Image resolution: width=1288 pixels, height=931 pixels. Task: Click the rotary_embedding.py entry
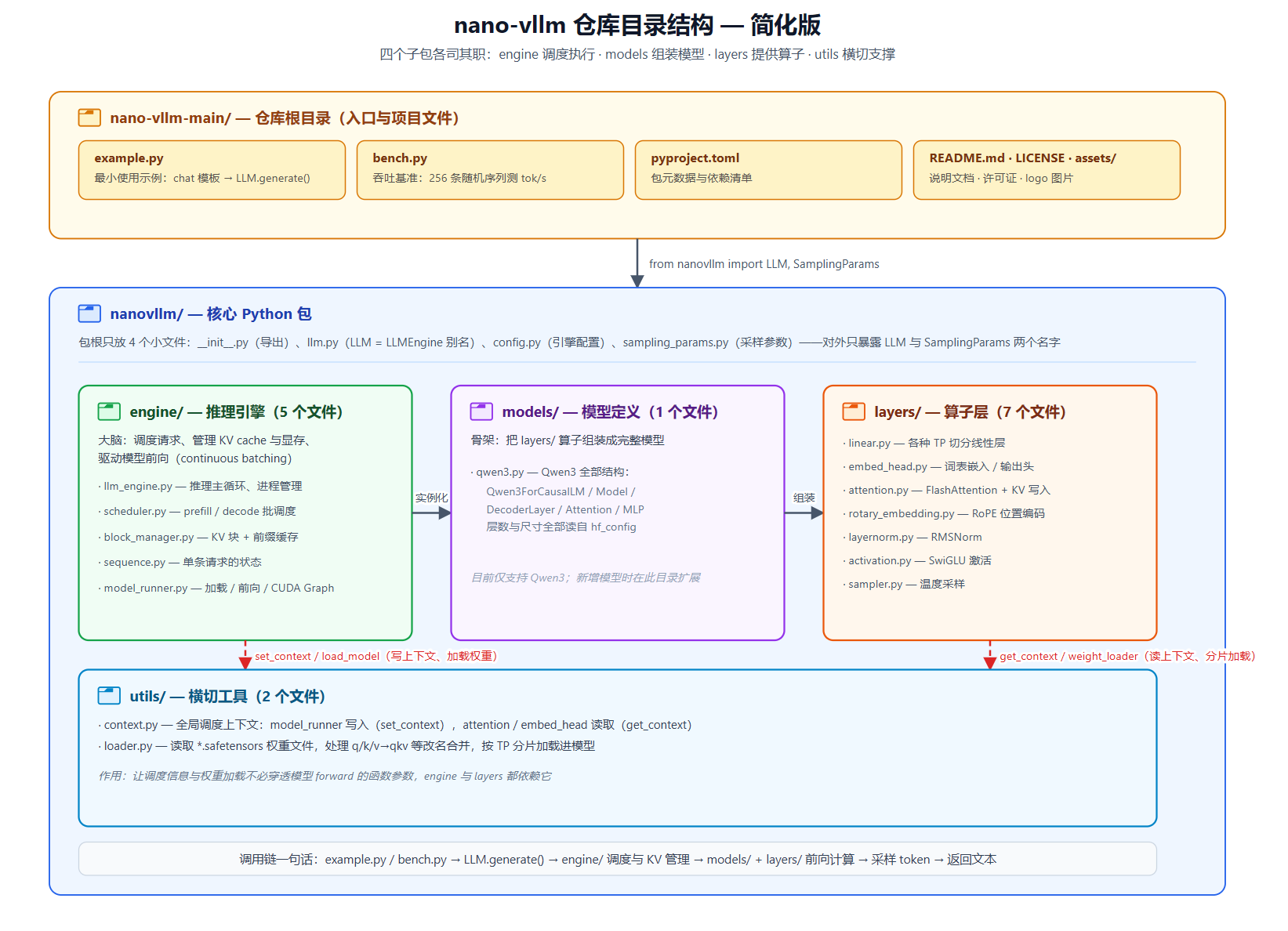pyautogui.click(x=944, y=513)
